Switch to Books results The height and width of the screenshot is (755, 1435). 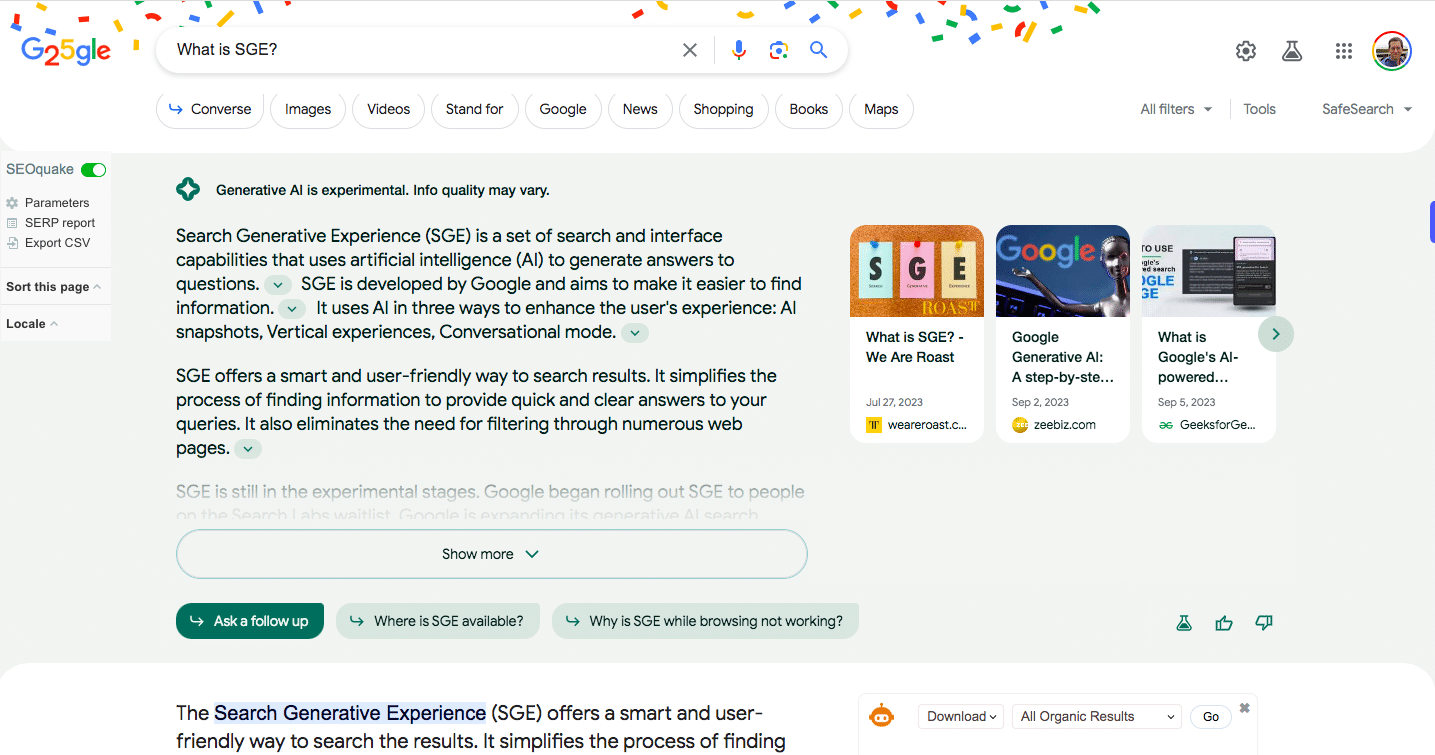[809, 109]
